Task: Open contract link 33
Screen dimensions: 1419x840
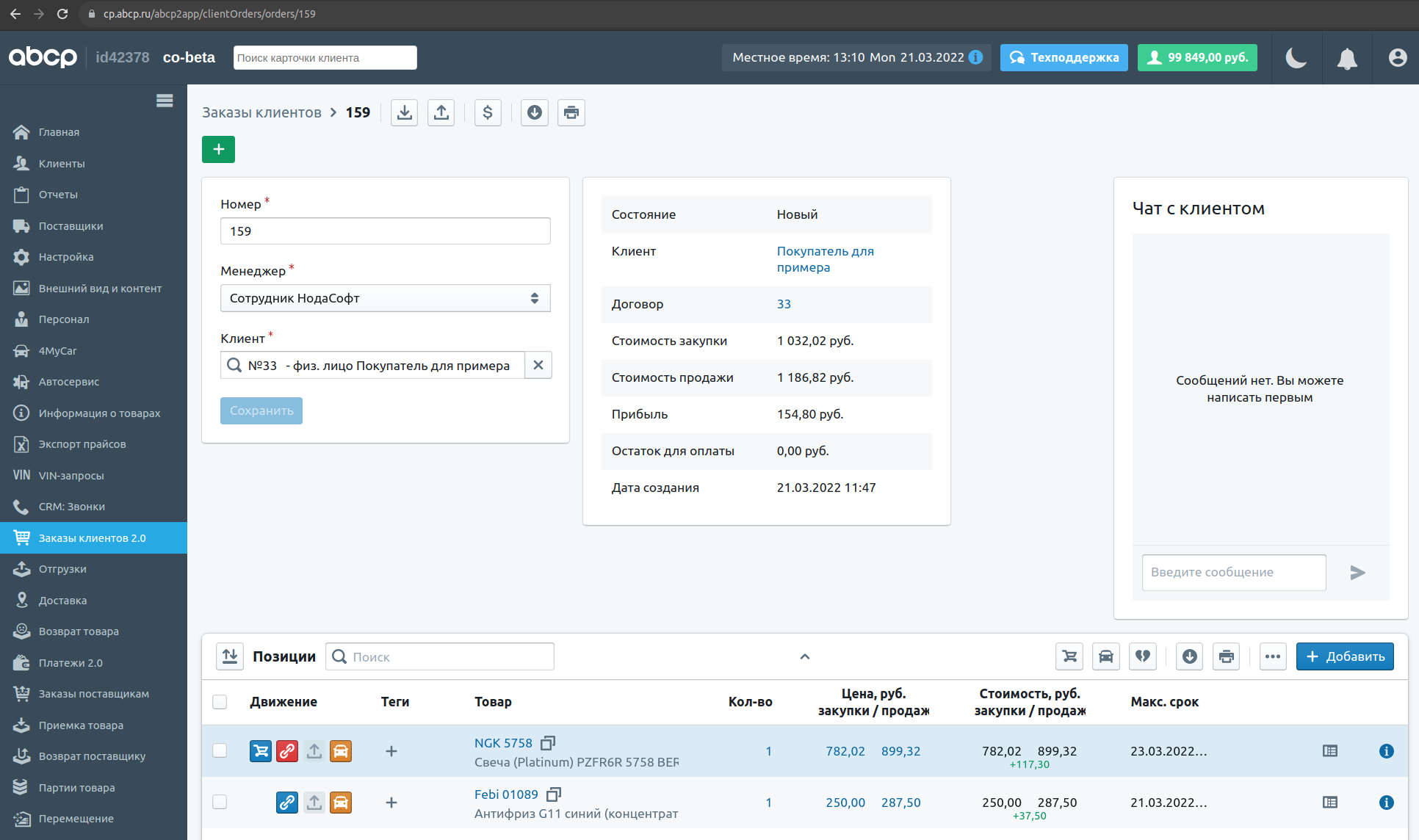Action: point(784,304)
